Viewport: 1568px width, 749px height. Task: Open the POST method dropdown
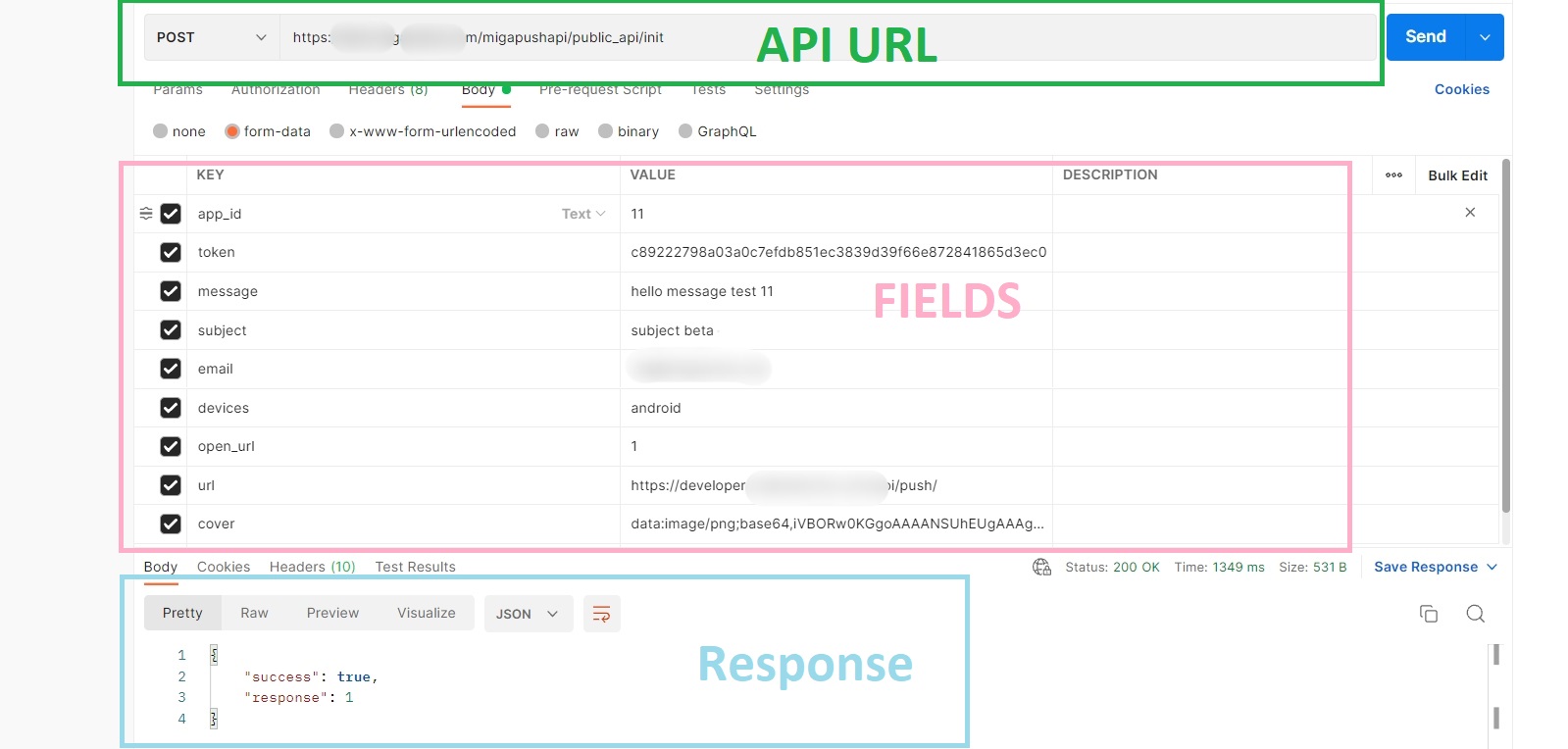[211, 37]
